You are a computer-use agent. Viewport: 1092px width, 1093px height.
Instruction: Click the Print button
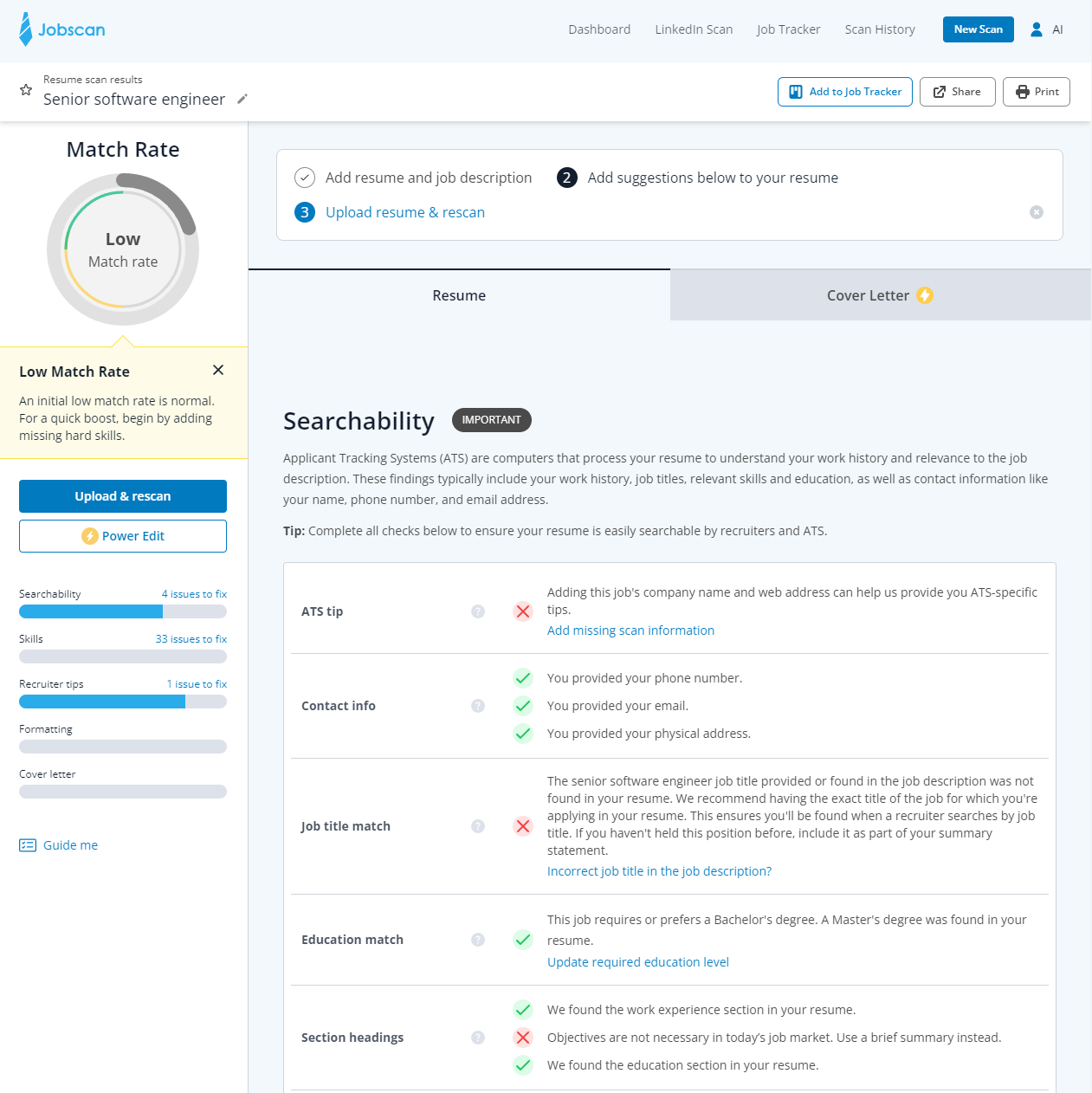(x=1036, y=92)
